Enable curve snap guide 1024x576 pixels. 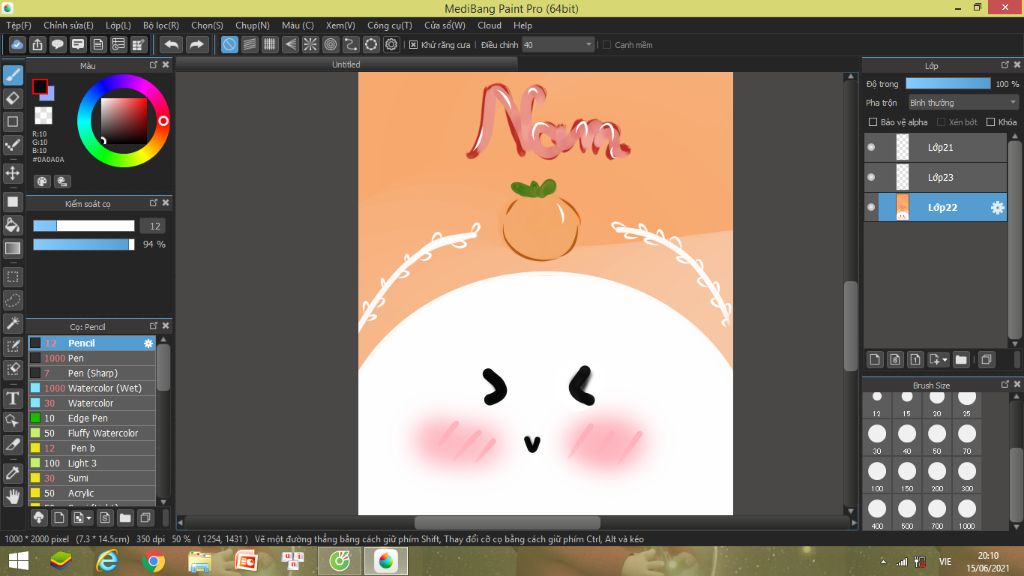(x=351, y=44)
